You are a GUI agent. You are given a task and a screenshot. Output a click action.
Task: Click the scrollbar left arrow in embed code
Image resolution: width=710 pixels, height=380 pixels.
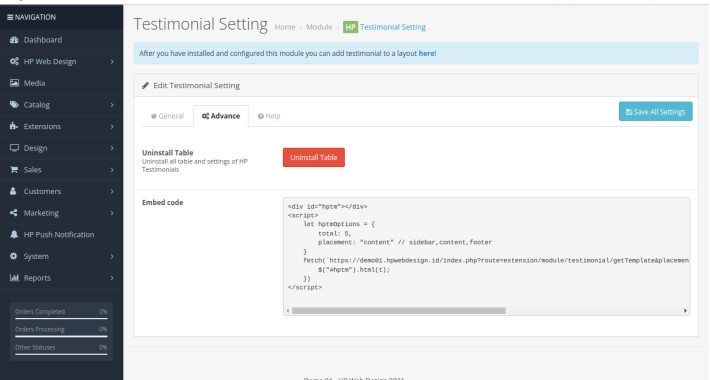pyautogui.click(x=288, y=311)
